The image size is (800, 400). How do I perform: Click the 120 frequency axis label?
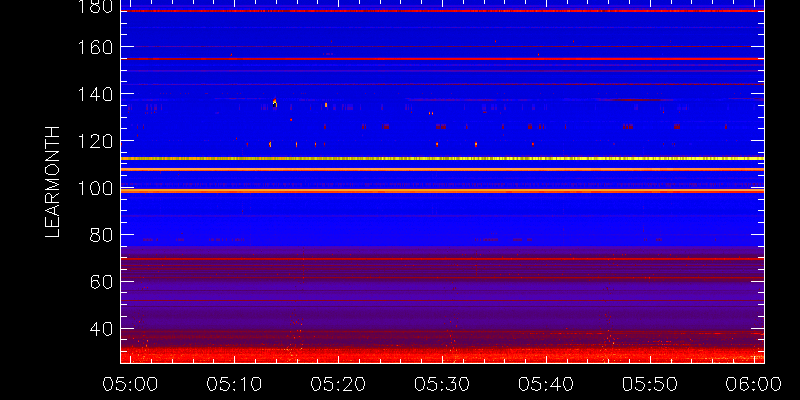[x=95, y=141]
